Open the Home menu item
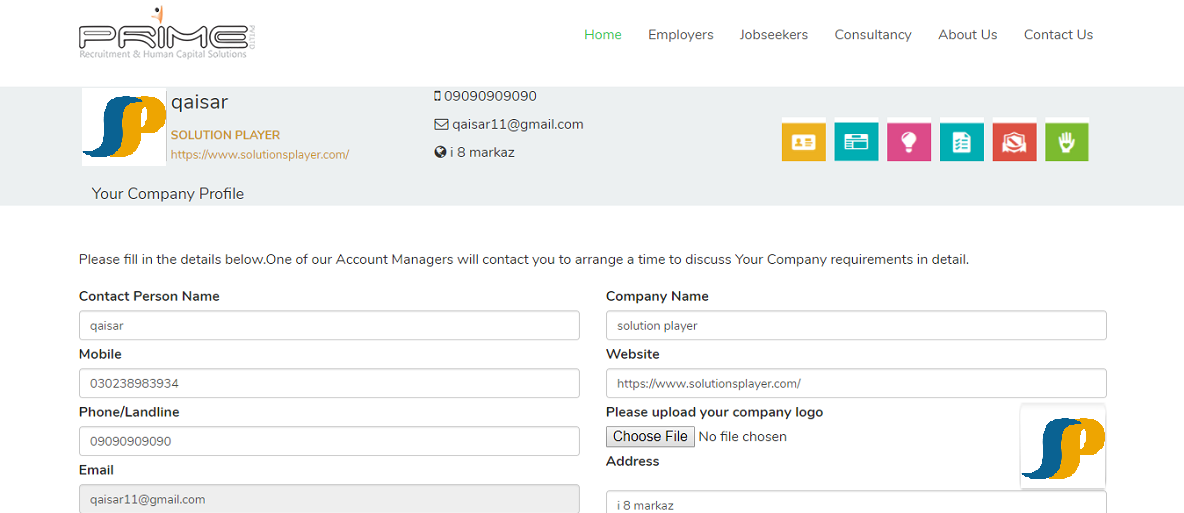 [603, 35]
